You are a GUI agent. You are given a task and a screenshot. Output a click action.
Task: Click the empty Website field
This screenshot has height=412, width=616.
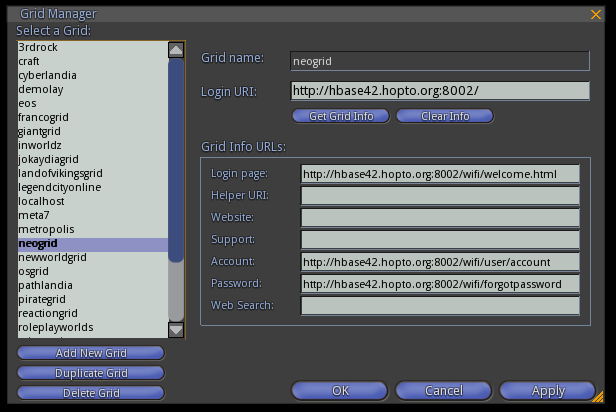click(440, 218)
